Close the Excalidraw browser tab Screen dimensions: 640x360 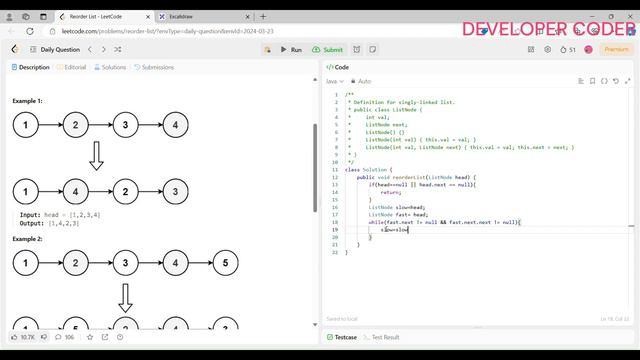[247, 17]
